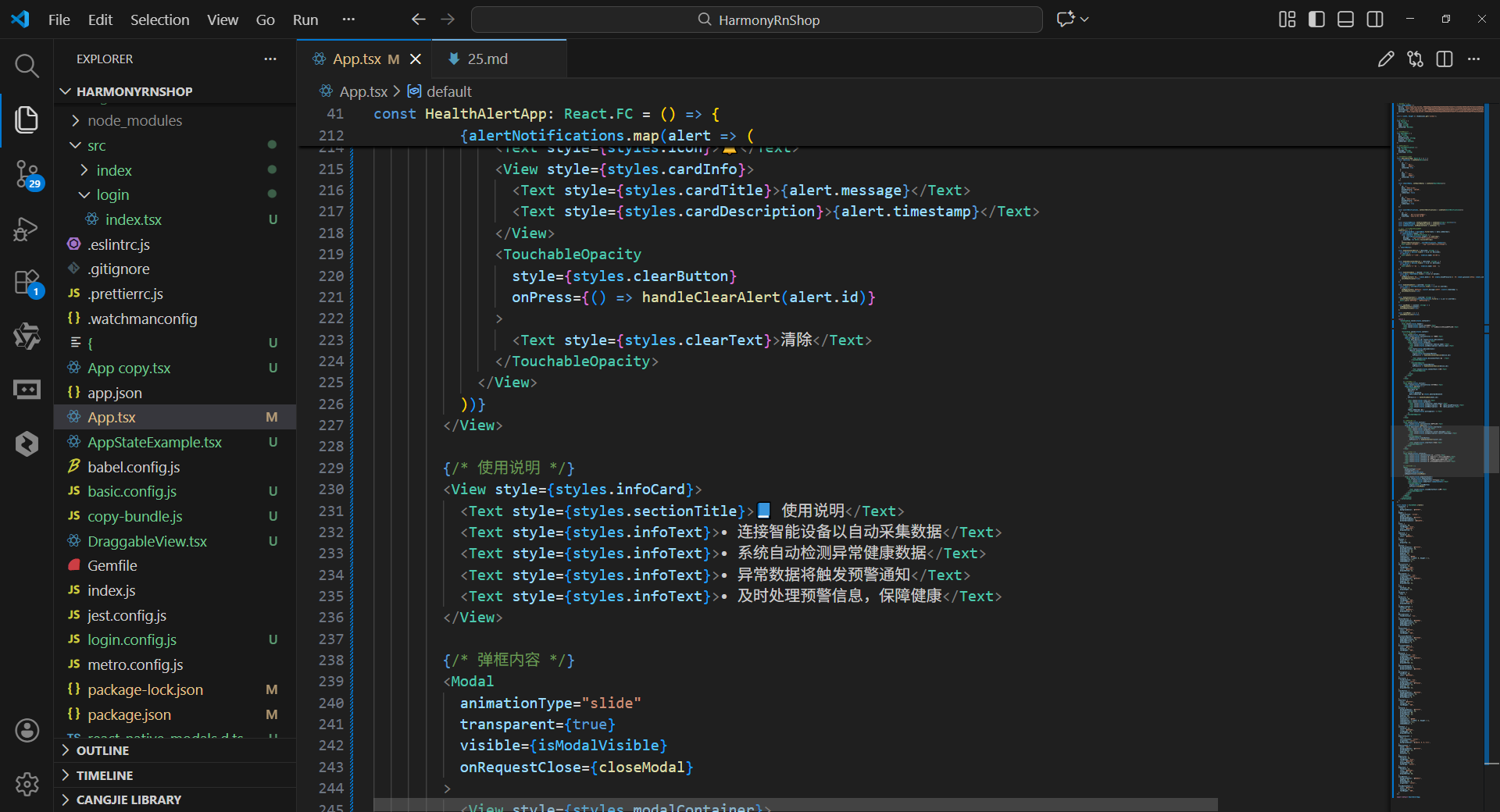Click the Open Changes compare icon
Screen dimensions: 1500x812
click(1416, 59)
